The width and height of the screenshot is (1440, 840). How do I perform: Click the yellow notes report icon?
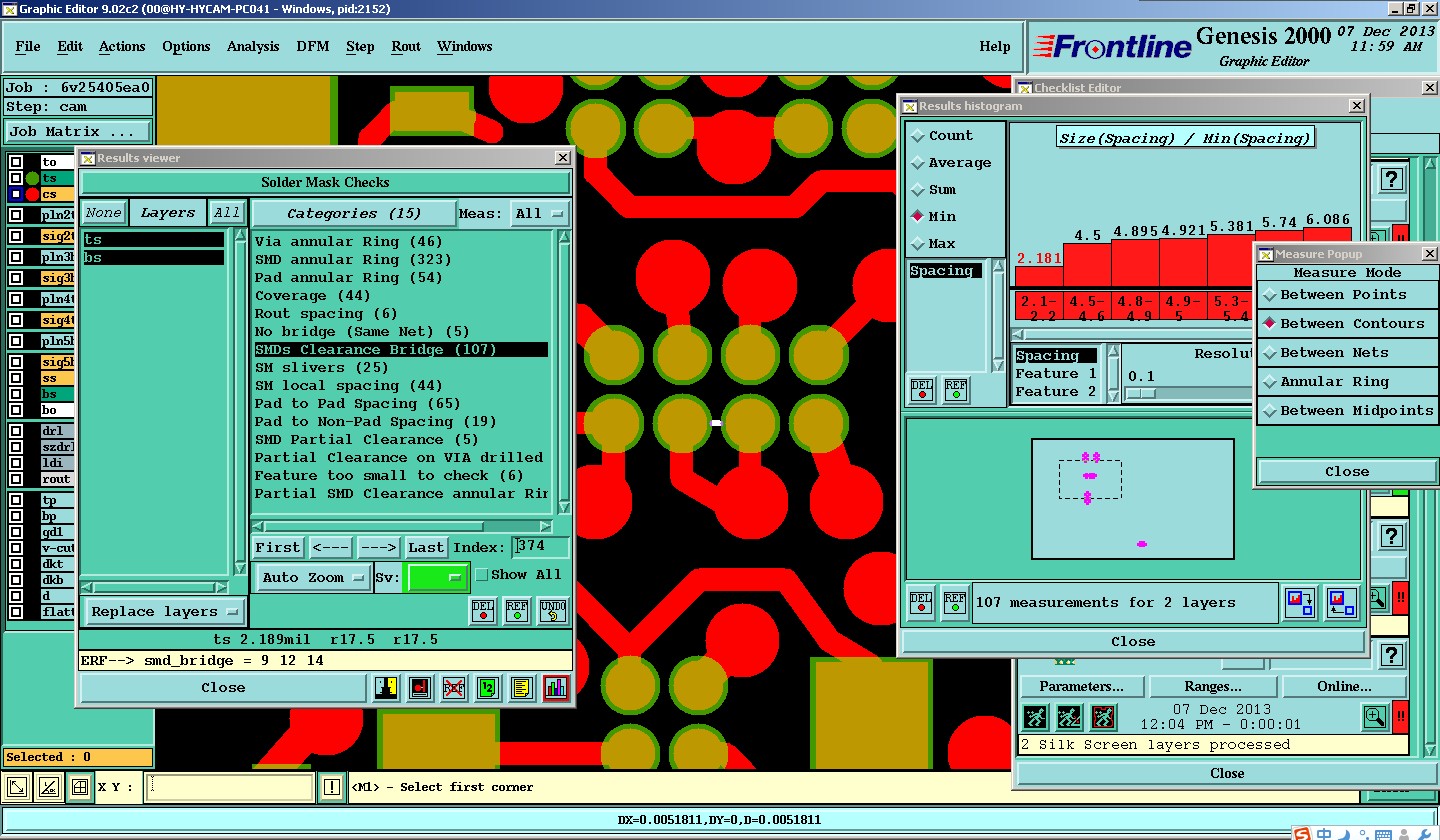pos(521,688)
